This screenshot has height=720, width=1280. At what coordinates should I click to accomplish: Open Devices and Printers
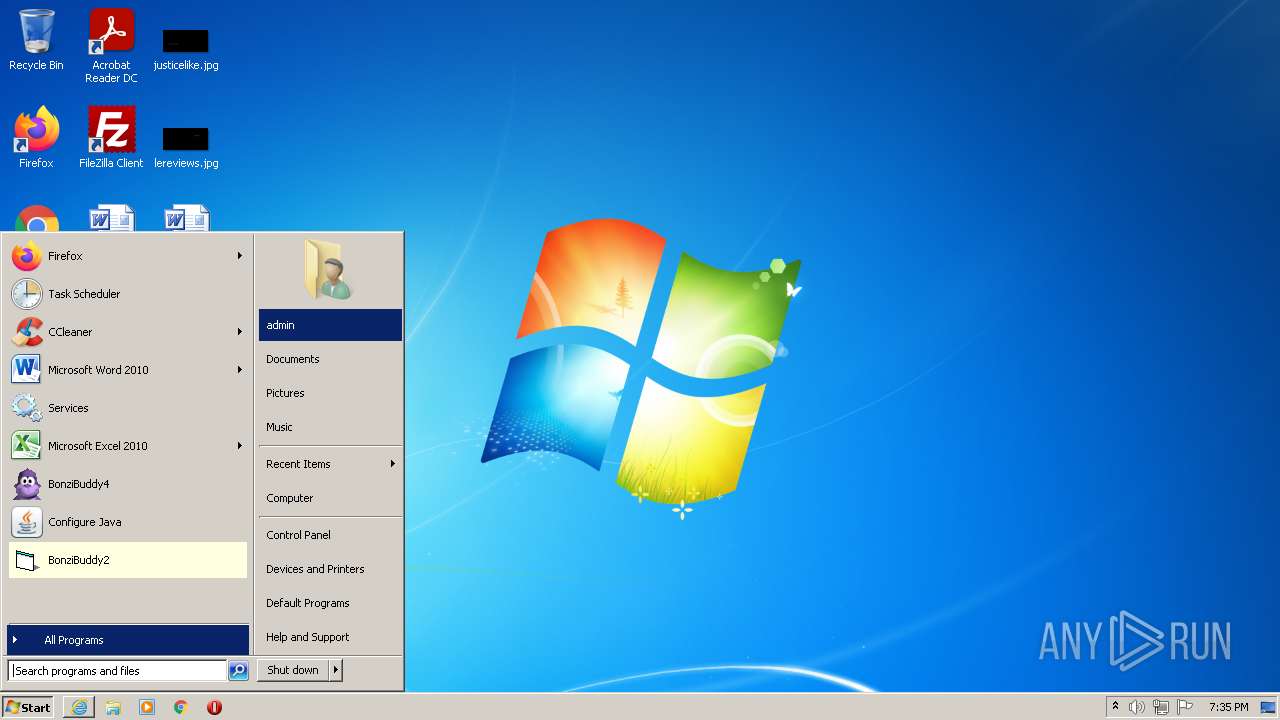click(330, 569)
